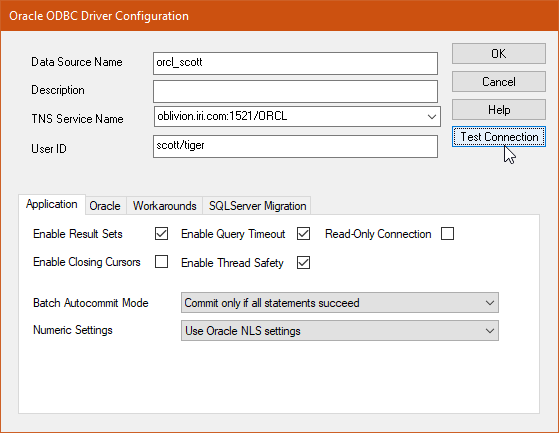Screen dimensions: 559x433
Task: Open the SQLServer Migration tab
Action: [x=257, y=206]
